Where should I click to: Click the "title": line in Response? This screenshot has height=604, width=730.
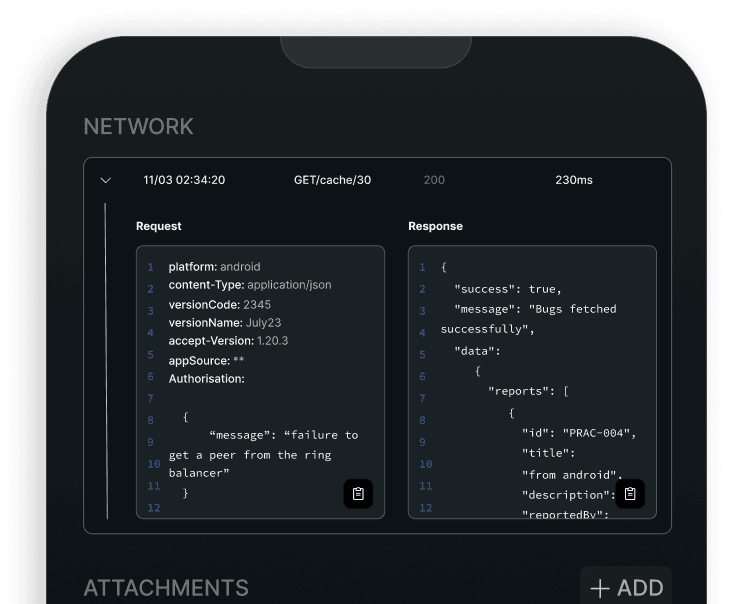click(548, 453)
